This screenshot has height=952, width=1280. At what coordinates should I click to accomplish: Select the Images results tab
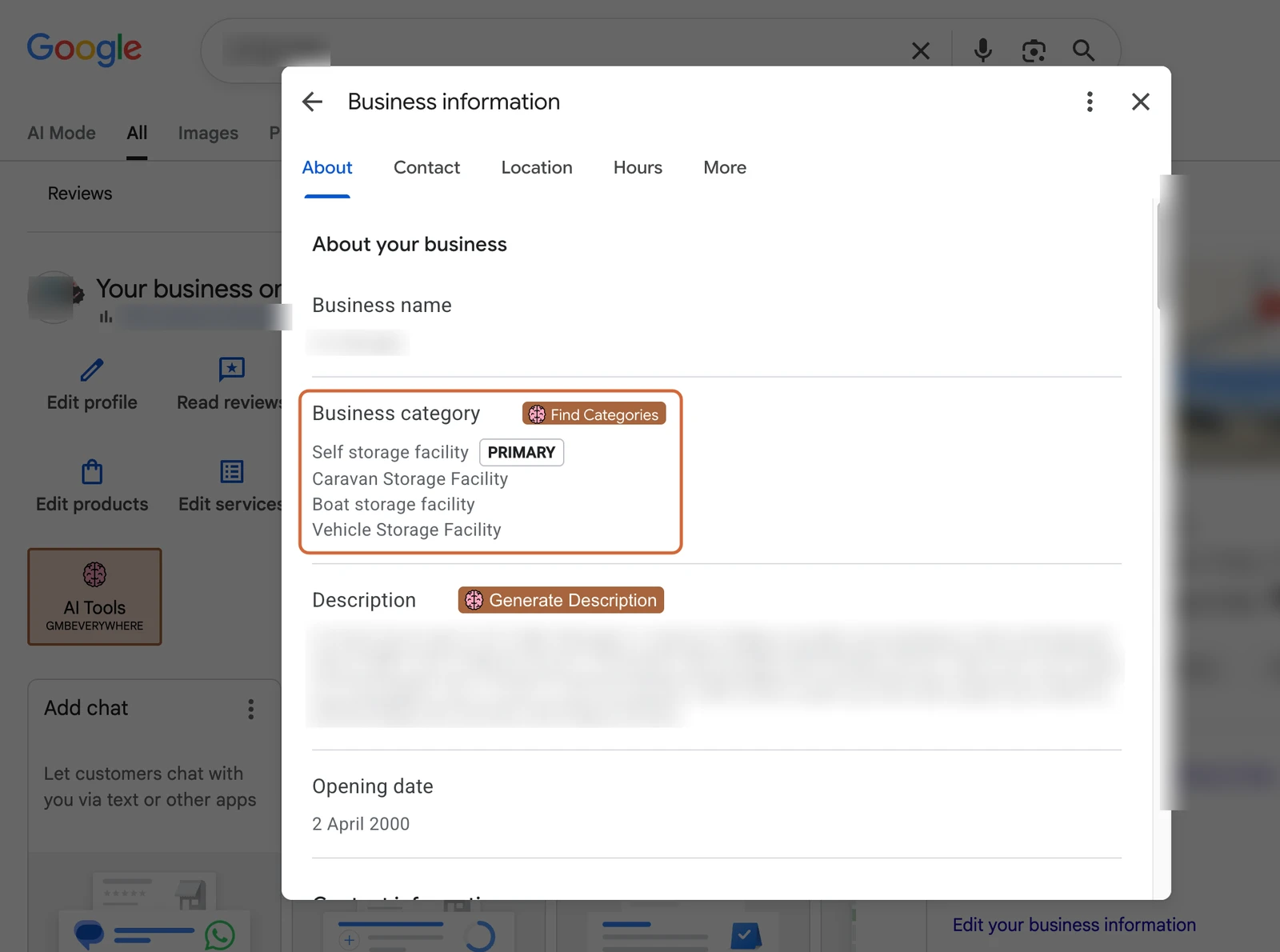pyautogui.click(x=208, y=133)
